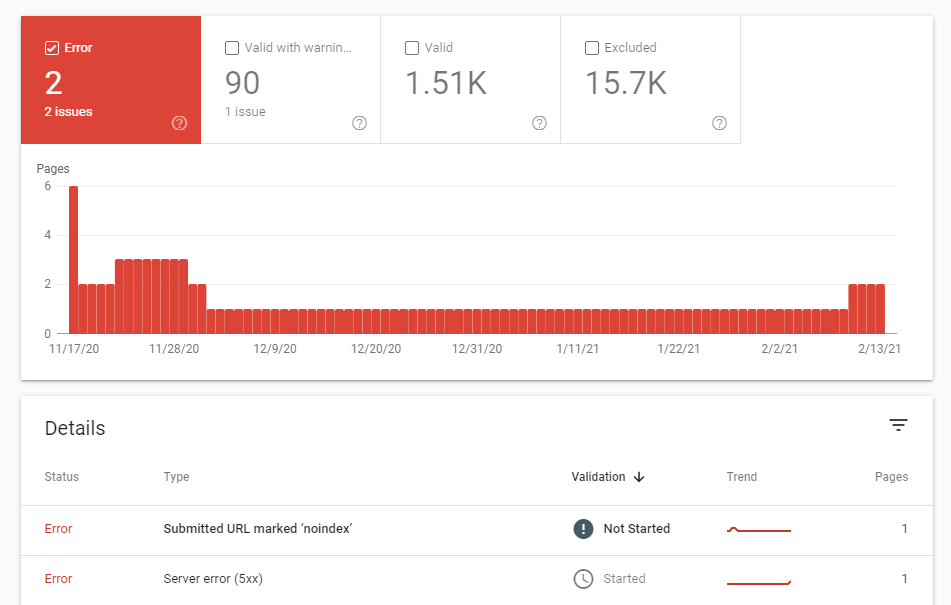Click the Validation column sort arrow
The width and height of the screenshot is (951, 605).
638,477
